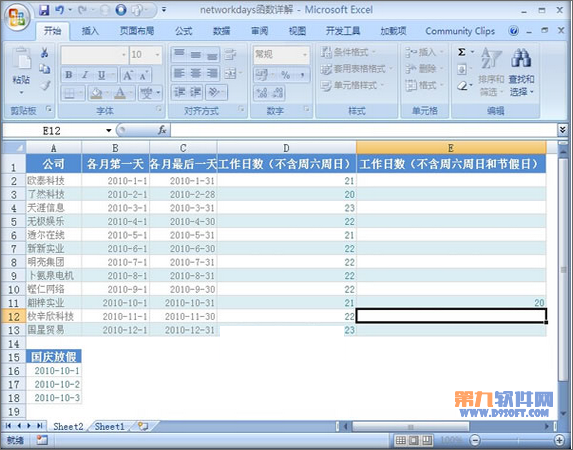Image resolution: width=573 pixels, height=450 pixels.
Task: Toggle bold formatting
Action: pos(68,75)
